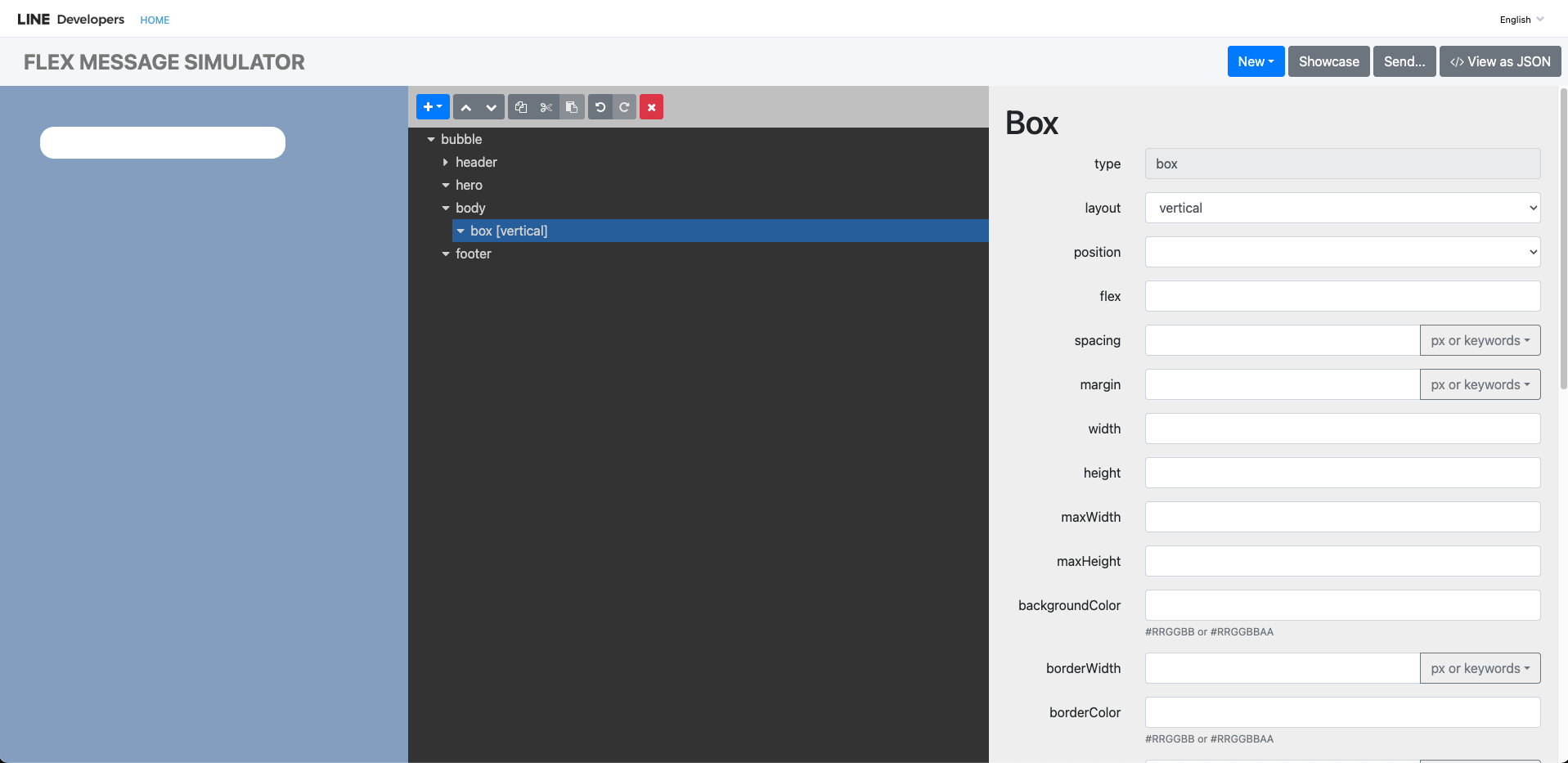Image resolution: width=1568 pixels, height=763 pixels.
Task: Cut the selected element with scissors icon
Action: click(546, 107)
